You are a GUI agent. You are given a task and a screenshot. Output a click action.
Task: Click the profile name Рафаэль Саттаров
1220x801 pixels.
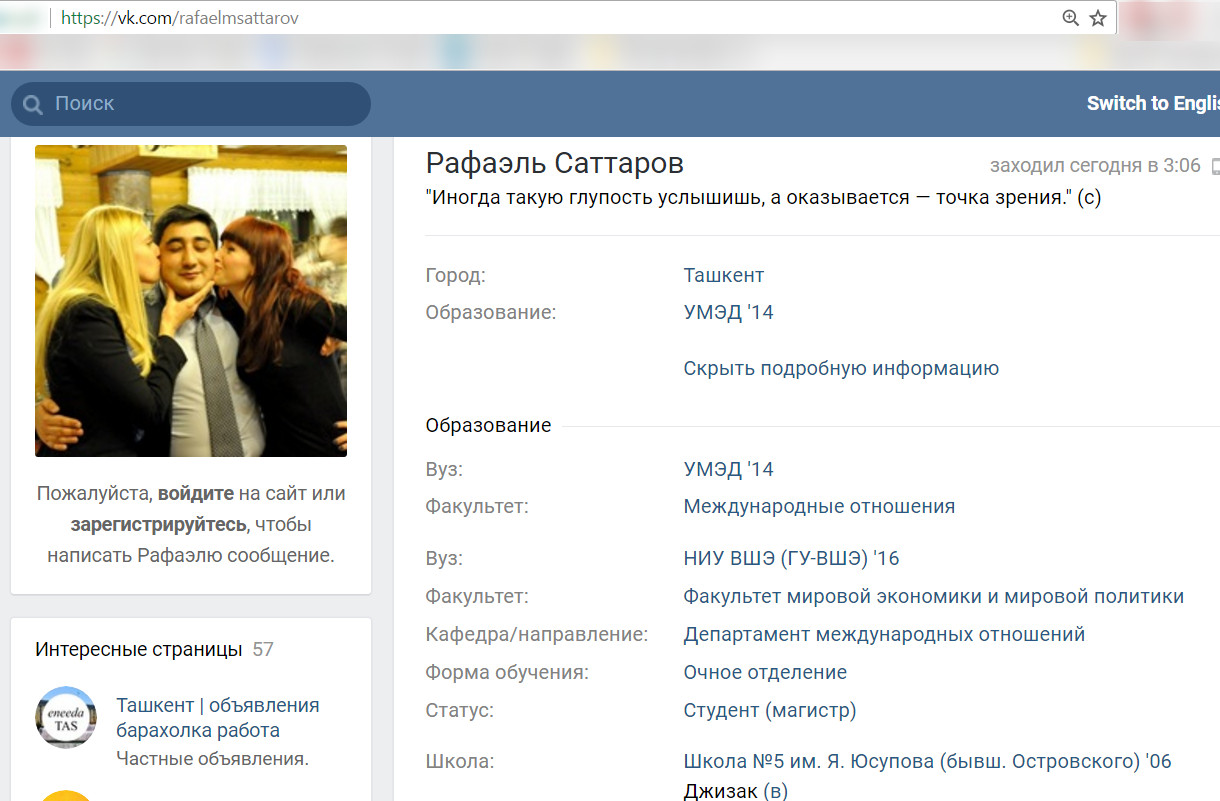point(555,164)
